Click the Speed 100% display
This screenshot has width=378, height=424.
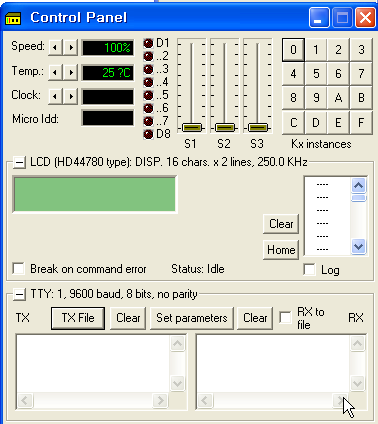108,48
